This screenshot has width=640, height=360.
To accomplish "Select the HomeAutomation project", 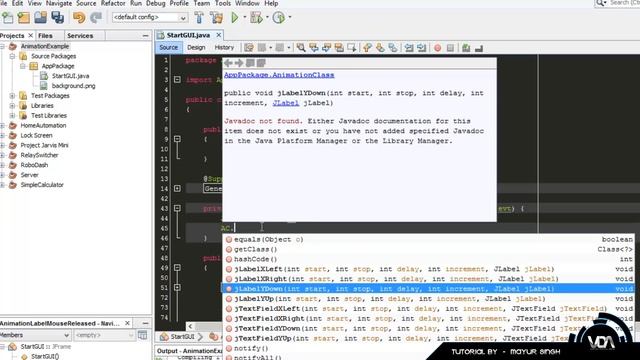I will point(43,125).
